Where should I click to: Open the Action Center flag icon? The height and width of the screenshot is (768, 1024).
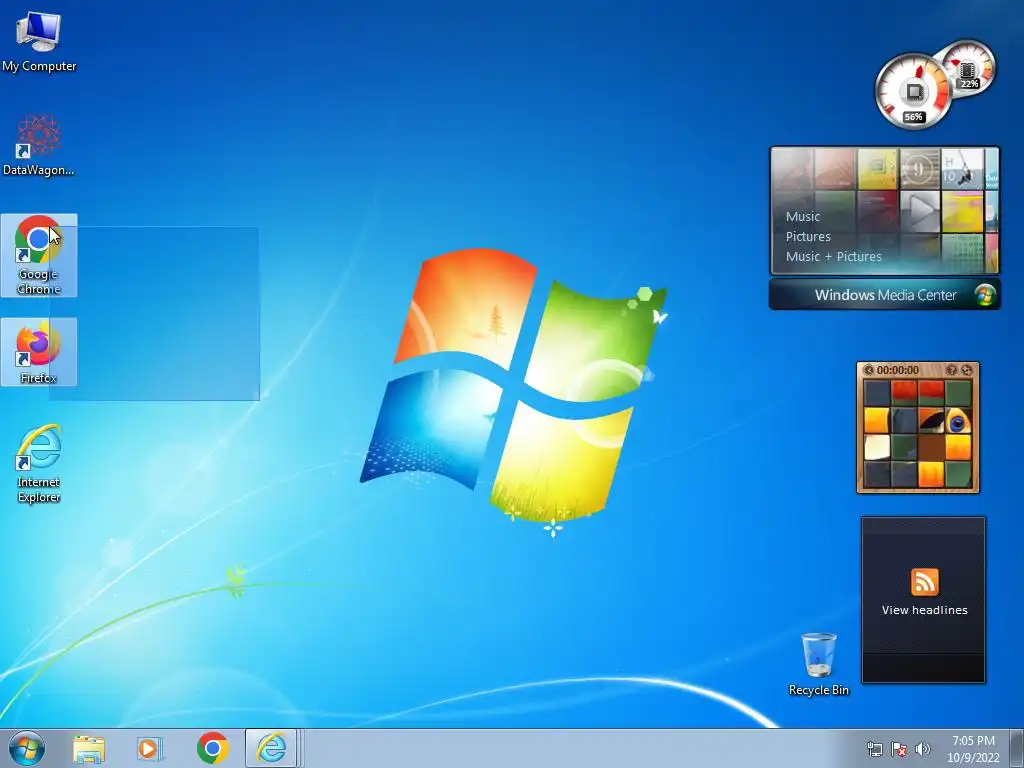(899, 749)
